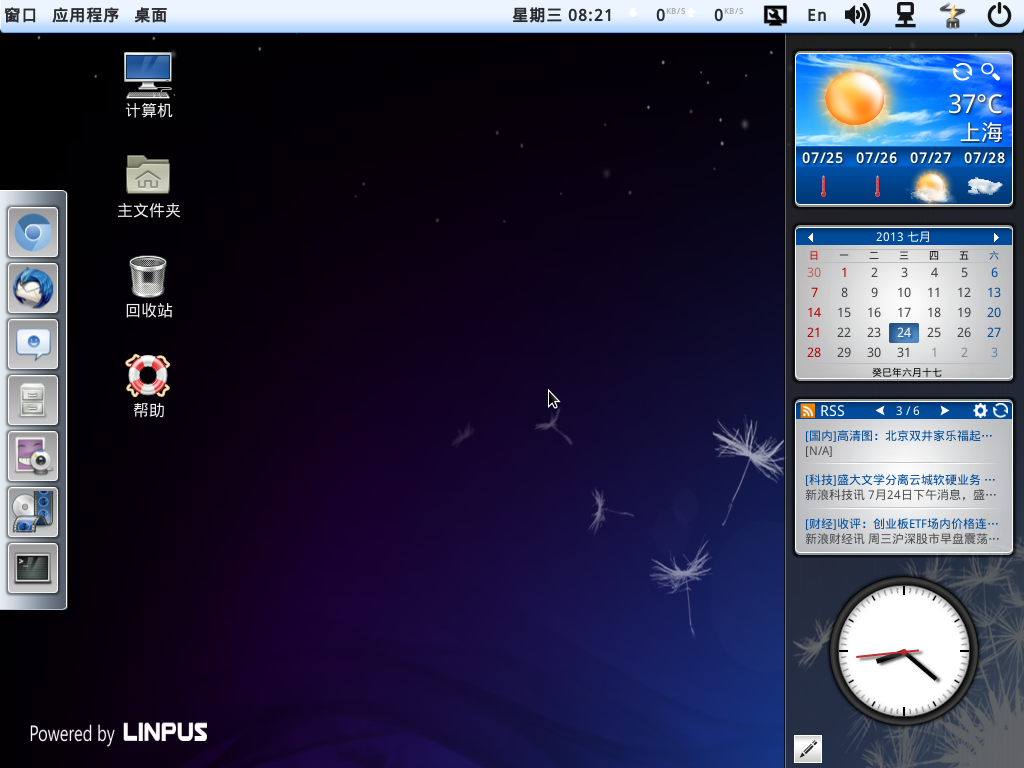Screen dimensions: 1024x768
Task: Select today 24 in the calendar
Action: click(904, 332)
